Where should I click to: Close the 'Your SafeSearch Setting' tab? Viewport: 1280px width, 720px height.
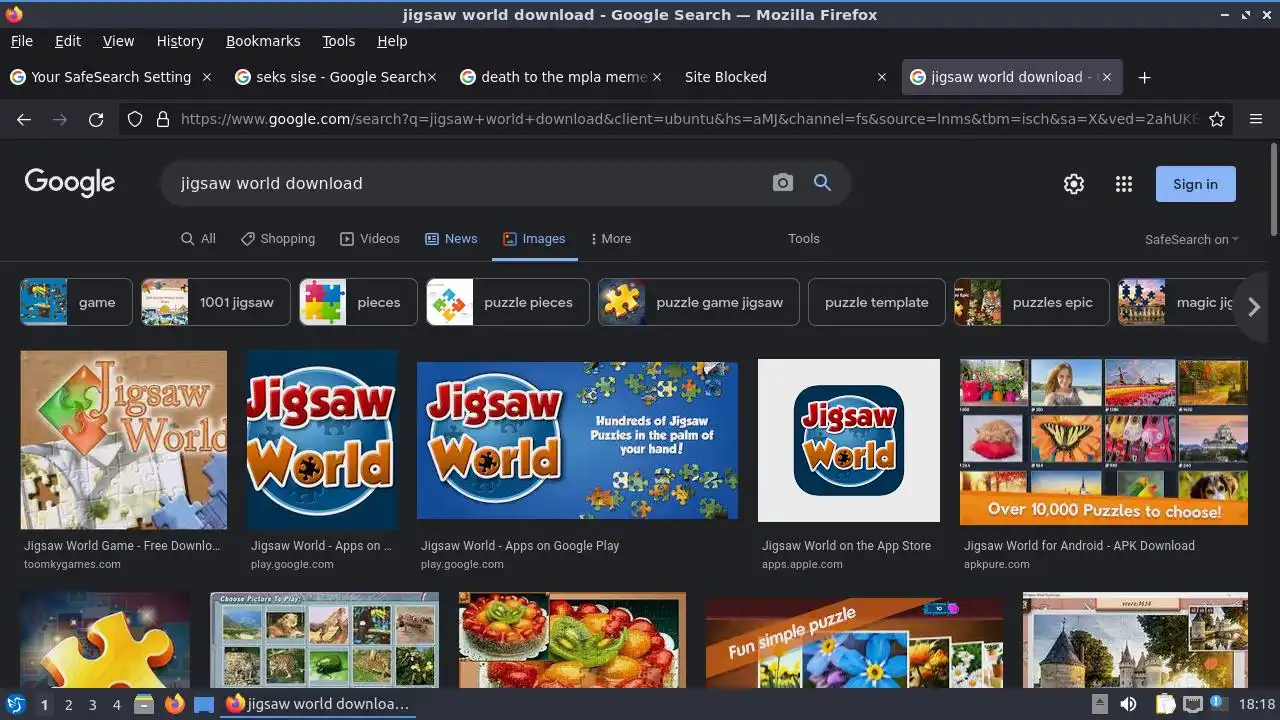207,77
